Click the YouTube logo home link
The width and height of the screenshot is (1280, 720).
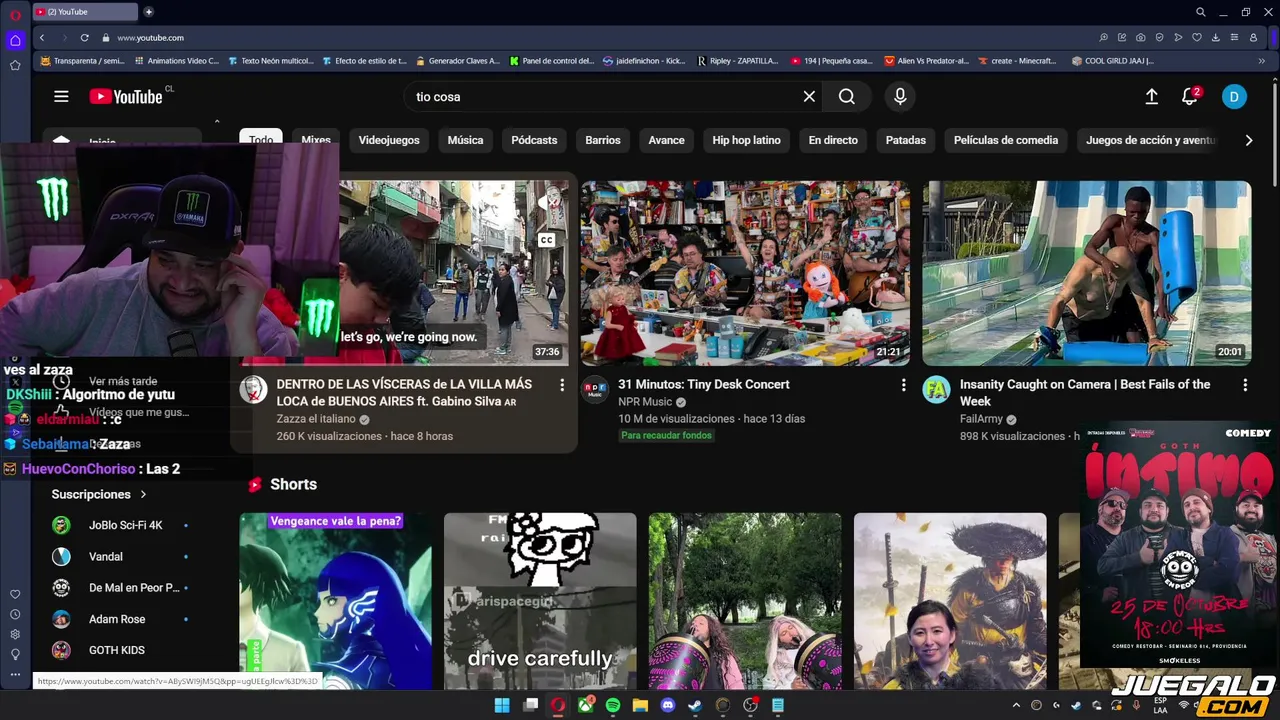(x=125, y=96)
